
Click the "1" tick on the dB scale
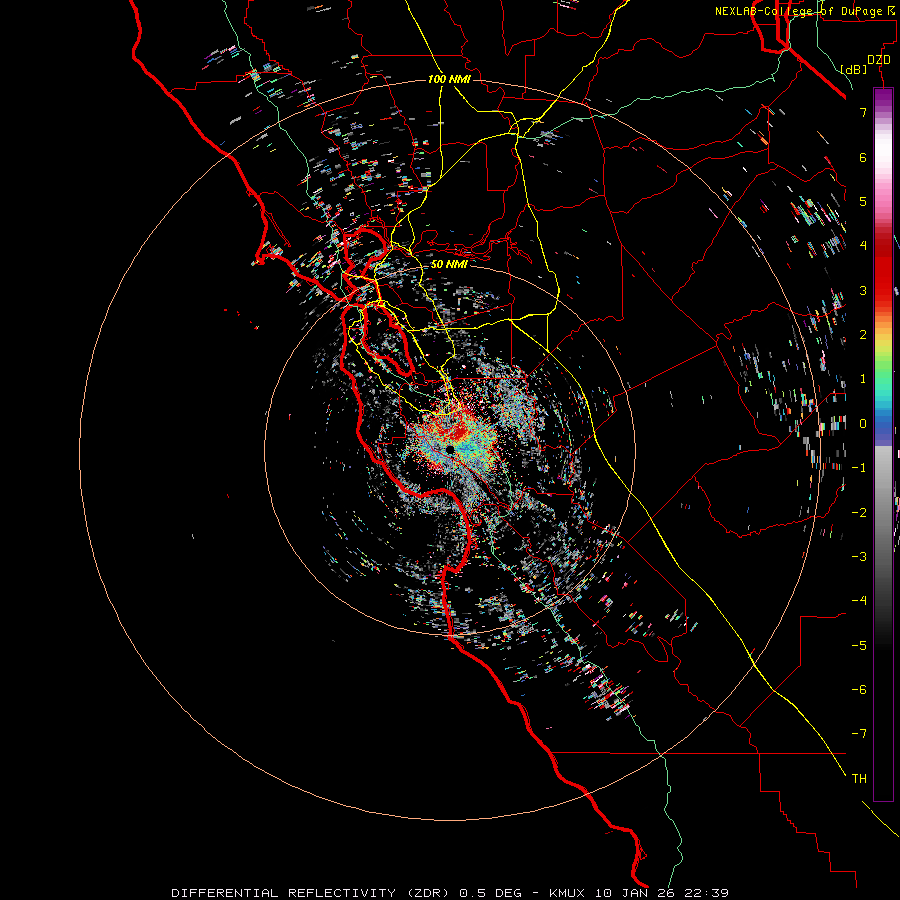coord(863,379)
